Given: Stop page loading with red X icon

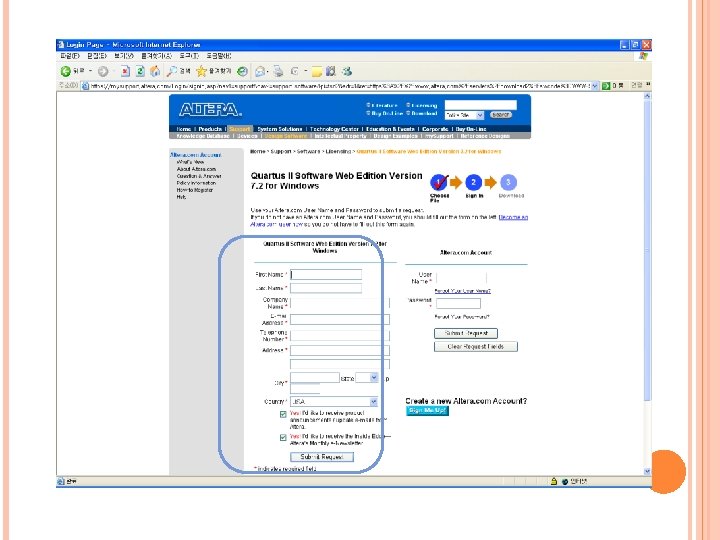Looking at the screenshot, I should (x=125, y=71).
